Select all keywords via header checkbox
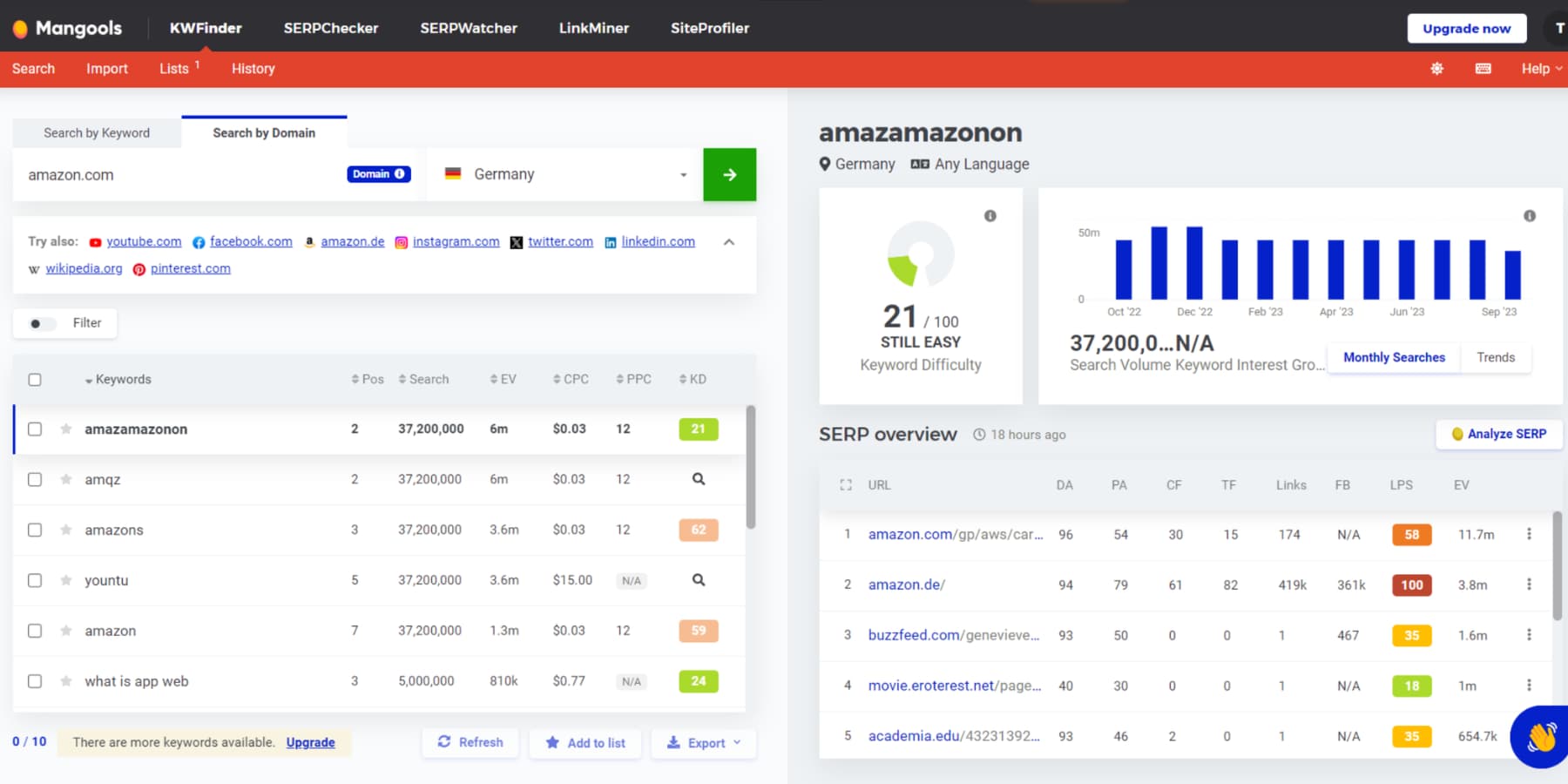Screen dimensions: 1568x784 [x=35, y=379]
